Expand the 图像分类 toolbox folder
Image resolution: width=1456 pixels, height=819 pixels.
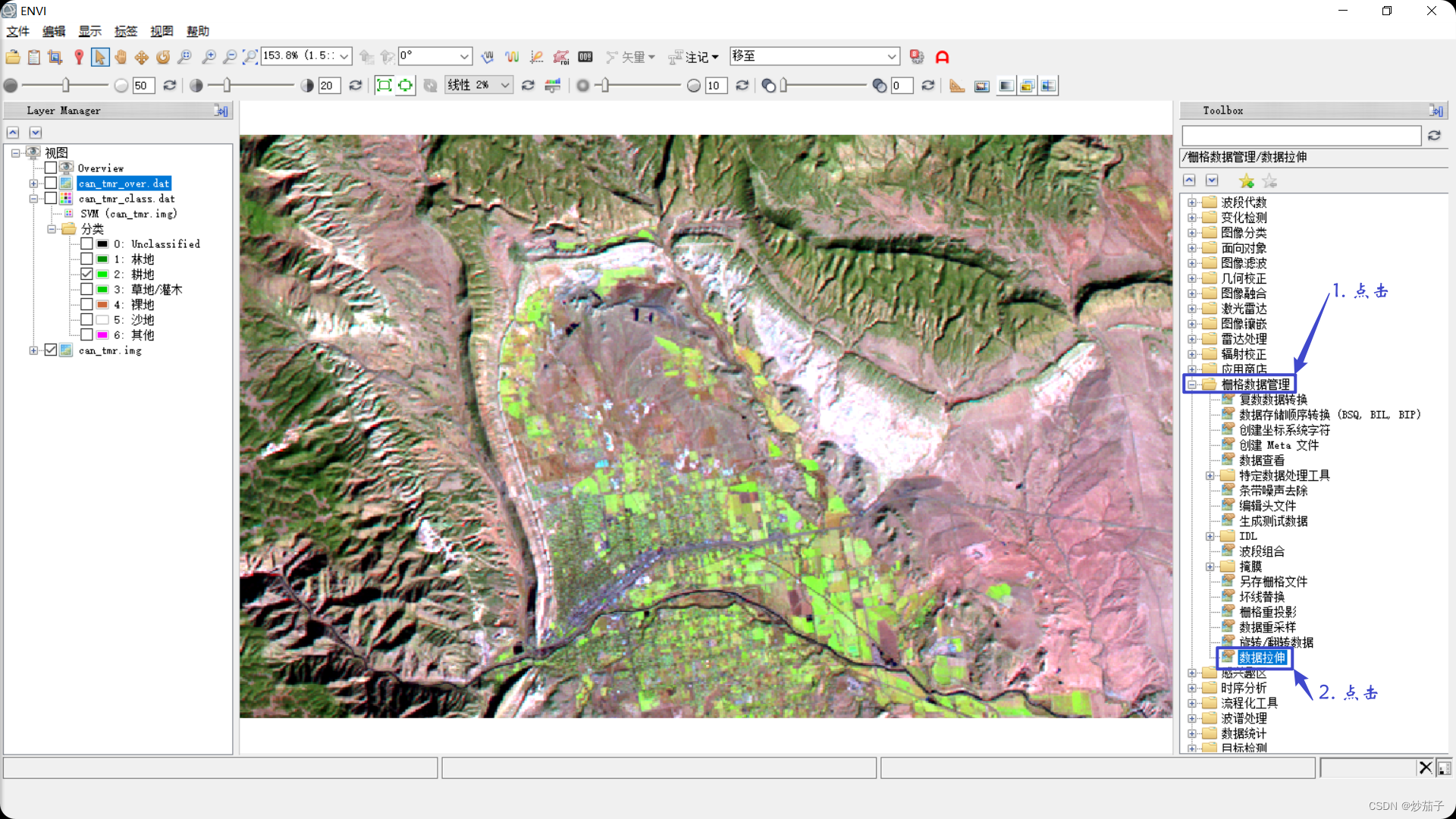[1192, 233]
